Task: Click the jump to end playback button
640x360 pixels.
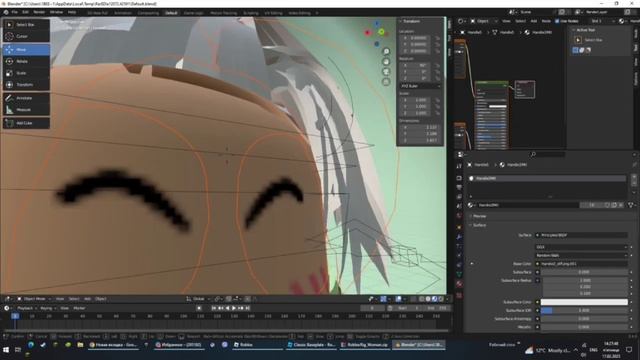Action: point(247,308)
